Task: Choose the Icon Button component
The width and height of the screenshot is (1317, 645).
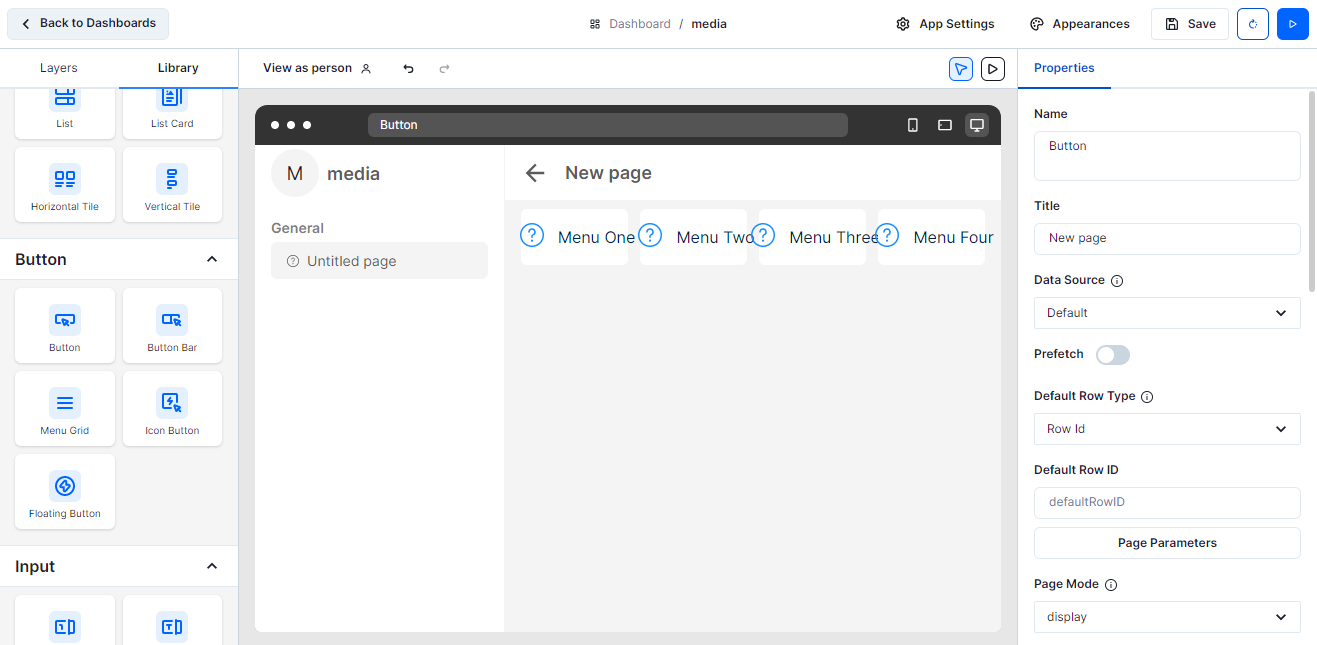Action: click(172, 409)
